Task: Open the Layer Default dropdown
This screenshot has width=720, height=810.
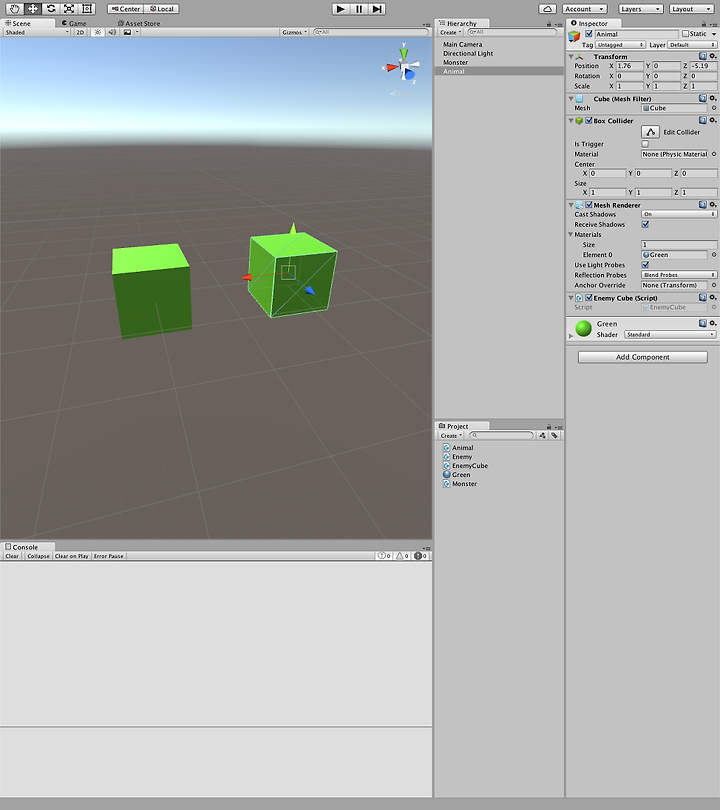Action: click(x=692, y=45)
